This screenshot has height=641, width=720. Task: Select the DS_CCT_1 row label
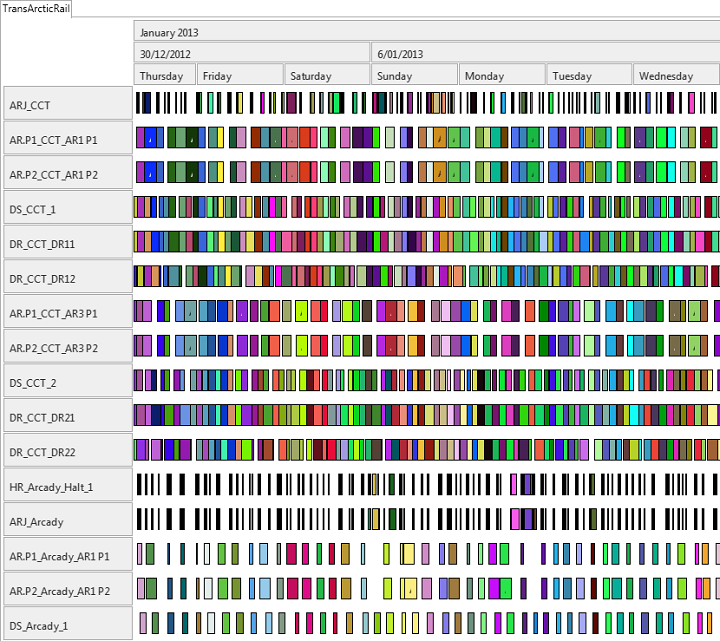click(67, 209)
